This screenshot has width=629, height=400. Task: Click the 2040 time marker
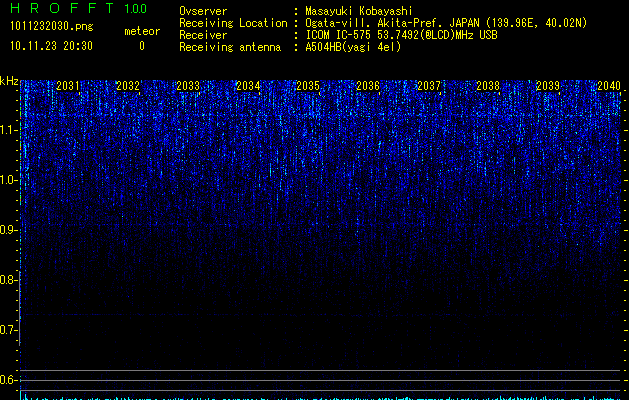tap(609, 86)
